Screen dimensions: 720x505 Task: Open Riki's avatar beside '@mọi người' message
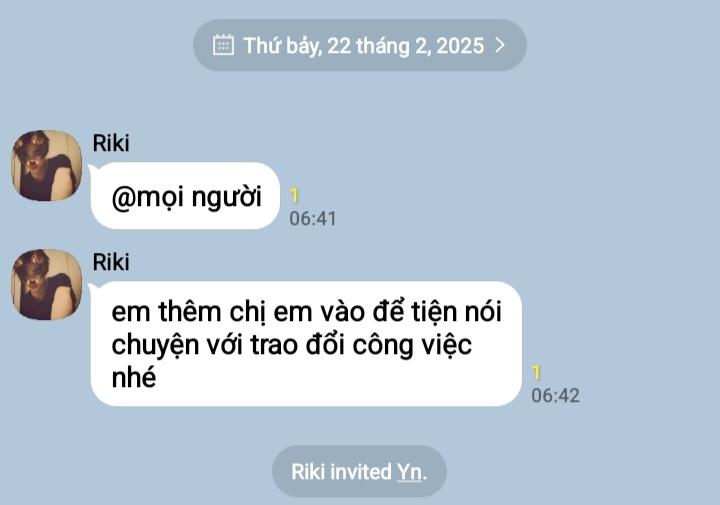point(46,165)
